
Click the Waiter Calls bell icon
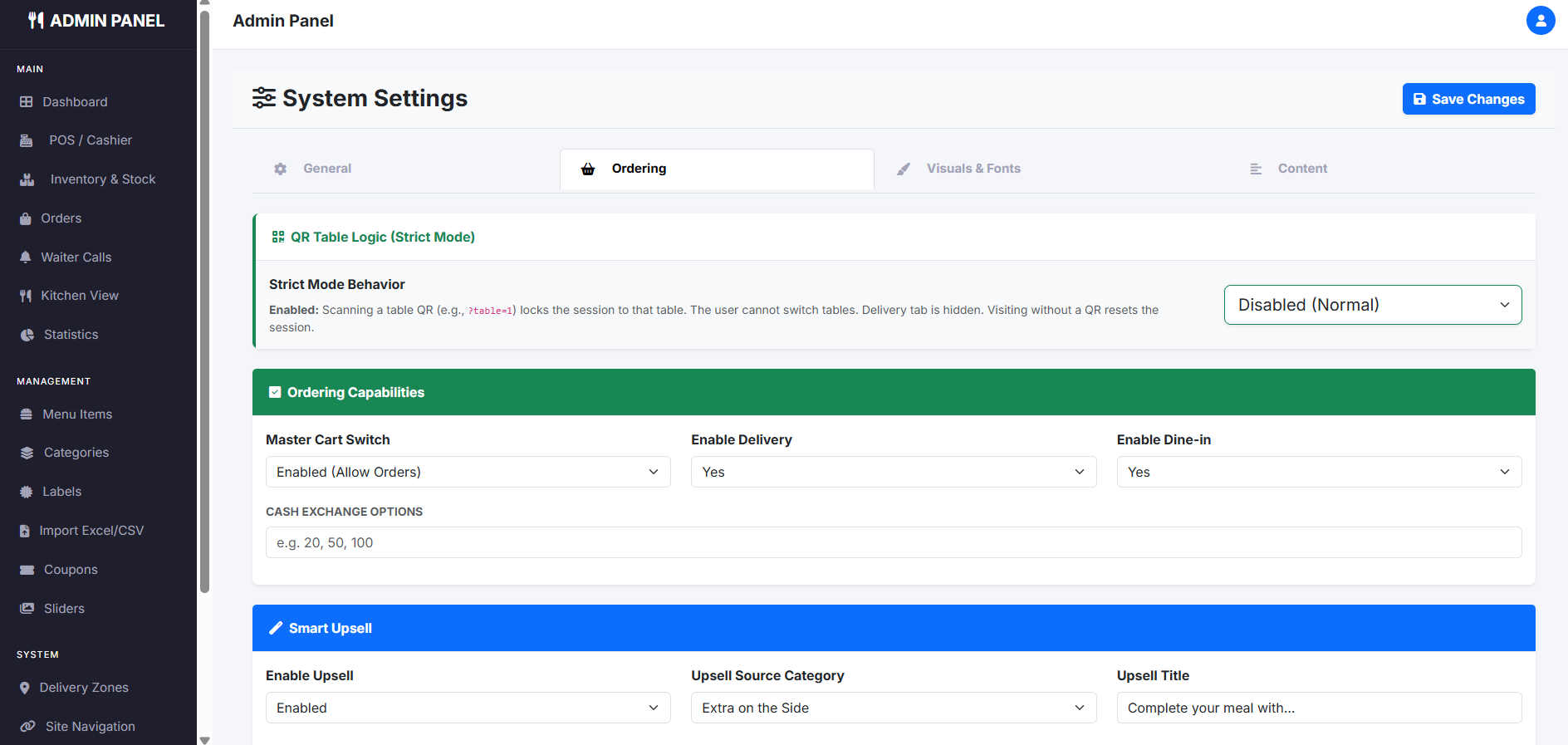click(x=26, y=257)
